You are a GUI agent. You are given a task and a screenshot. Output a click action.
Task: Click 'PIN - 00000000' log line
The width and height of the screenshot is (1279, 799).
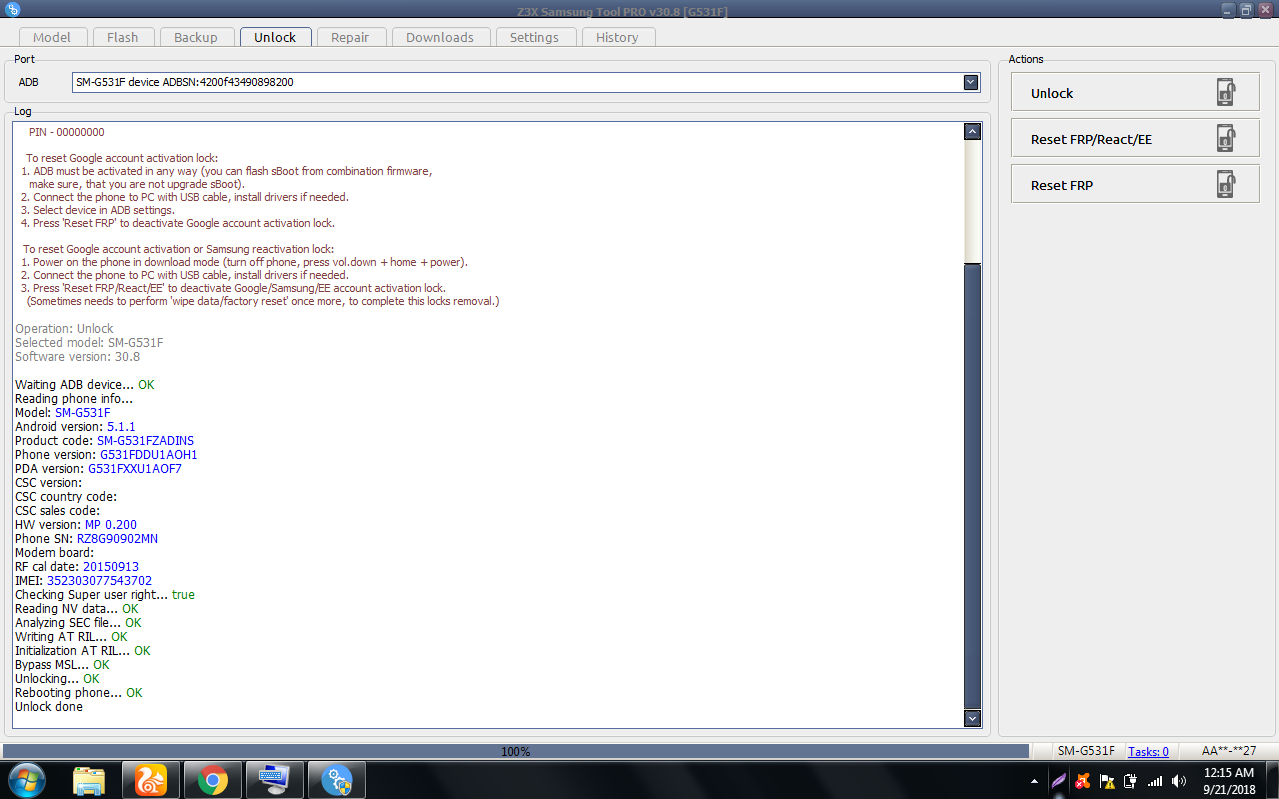pyautogui.click(x=66, y=132)
